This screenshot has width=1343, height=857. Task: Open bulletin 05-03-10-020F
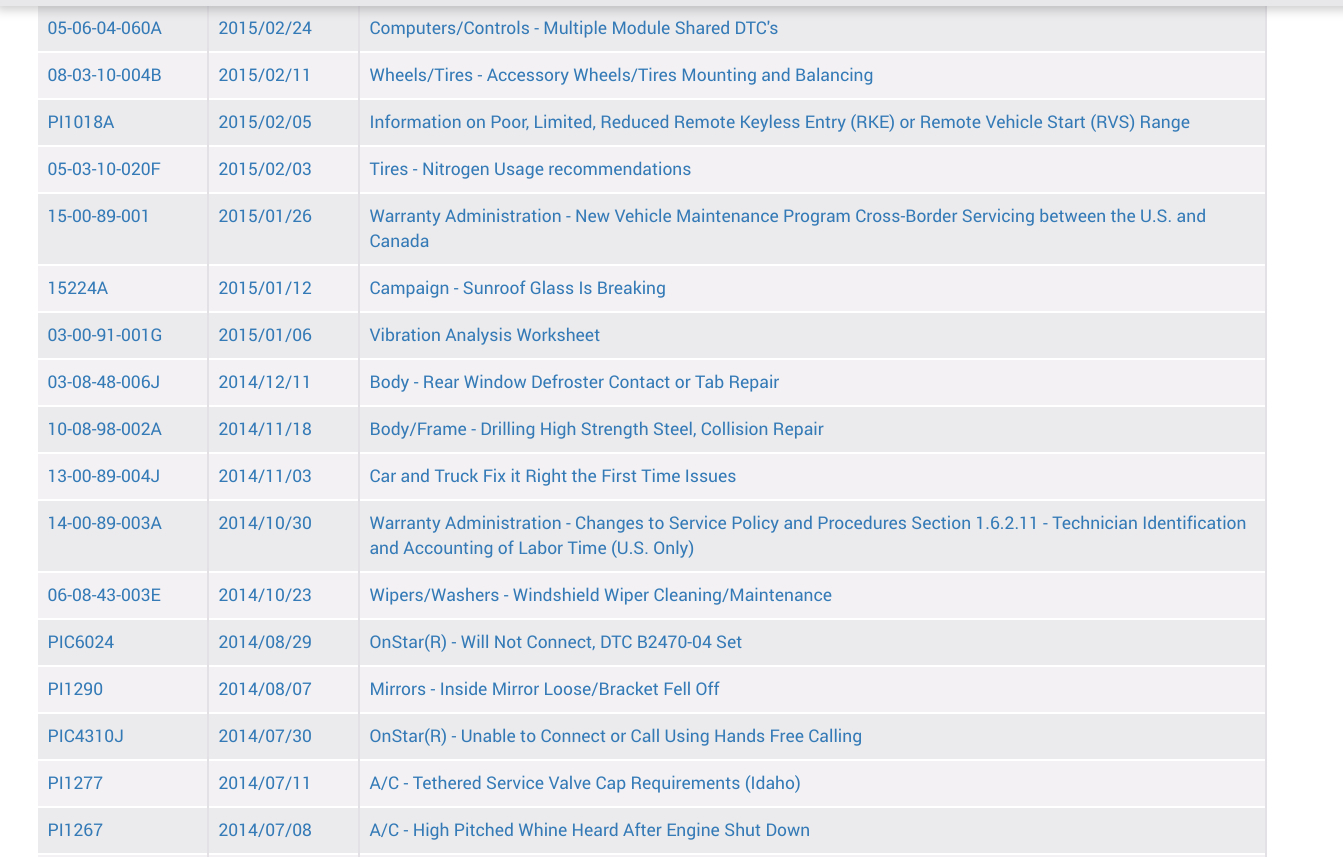tap(104, 169)
